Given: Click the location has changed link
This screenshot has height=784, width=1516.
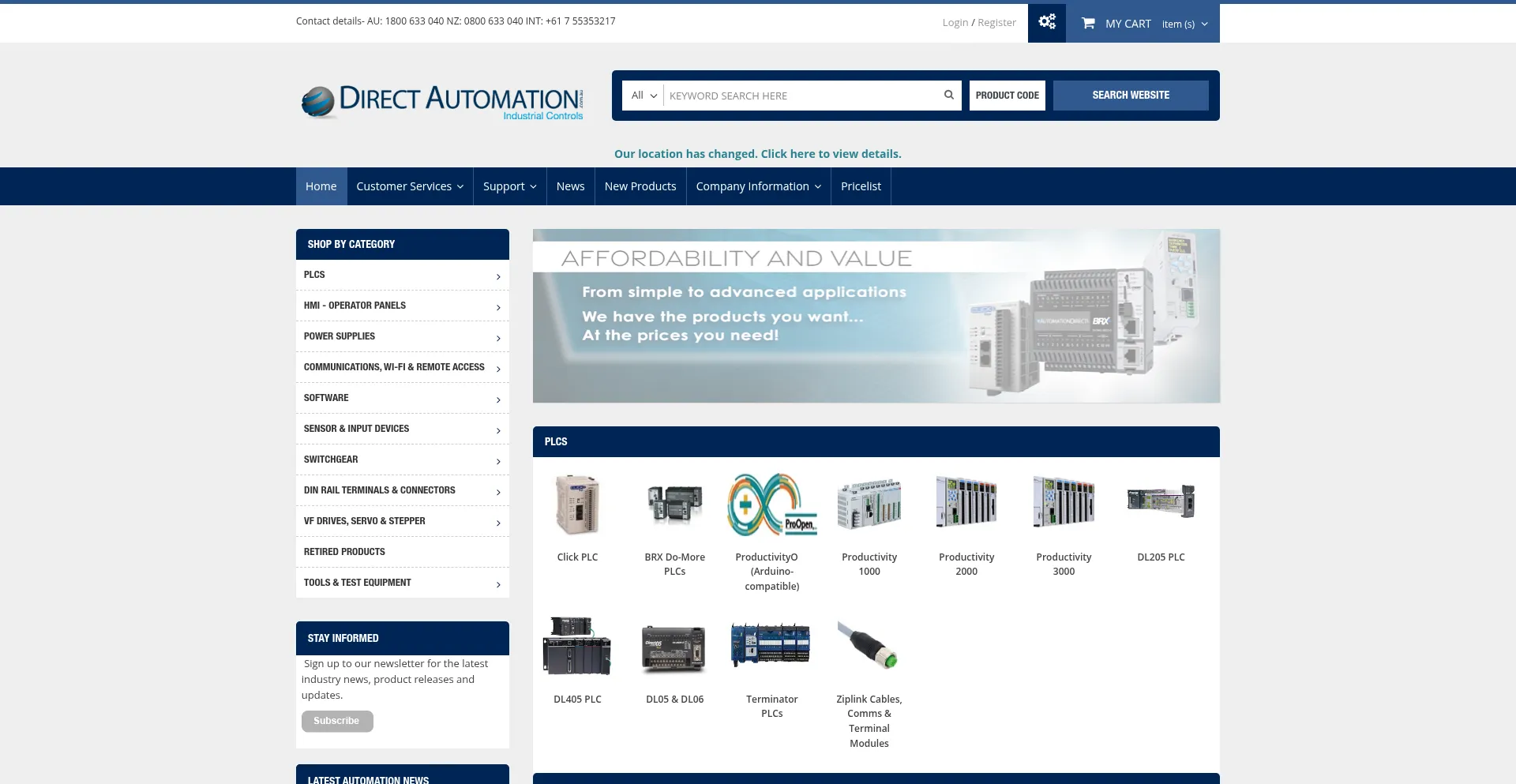Looking at the screenshot, I should 757,154.
